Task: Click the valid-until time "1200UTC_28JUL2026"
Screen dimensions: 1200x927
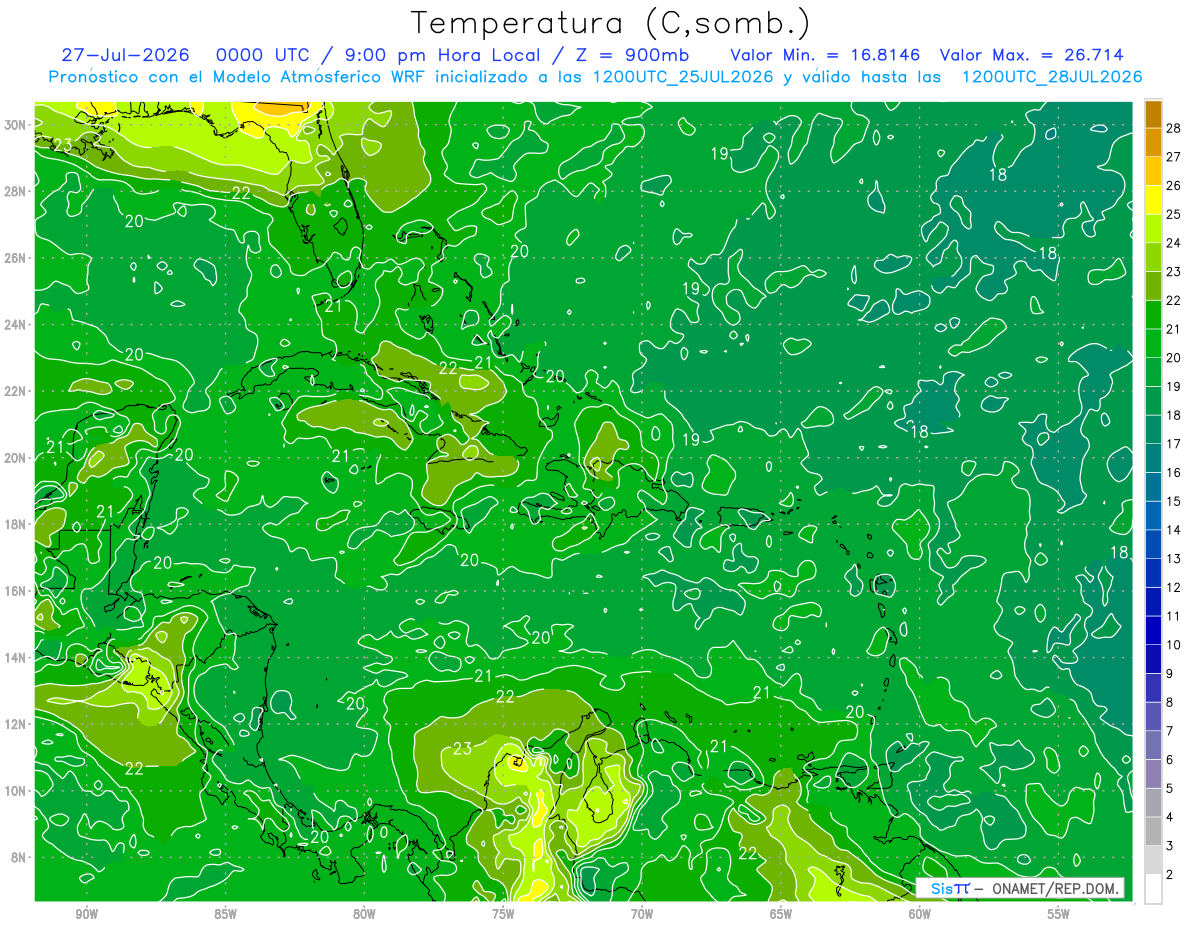Action: pos(1052,77)
